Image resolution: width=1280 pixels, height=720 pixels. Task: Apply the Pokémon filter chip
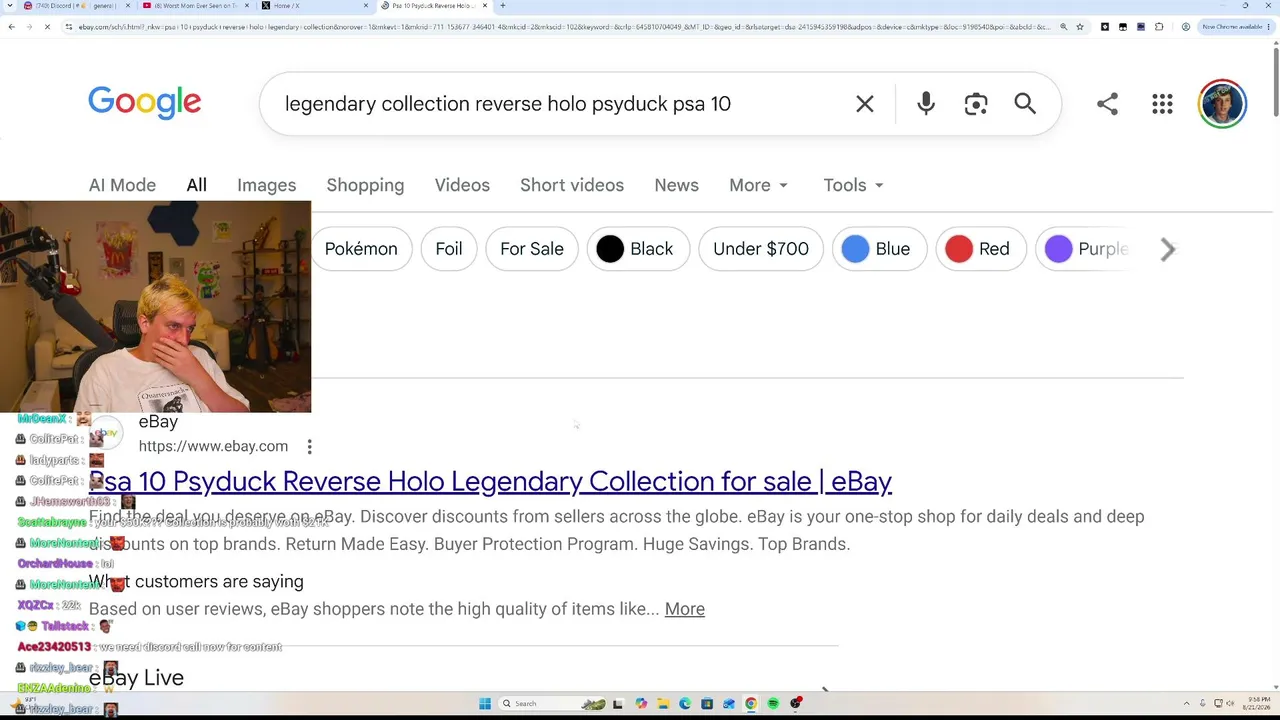coord(361,249)
